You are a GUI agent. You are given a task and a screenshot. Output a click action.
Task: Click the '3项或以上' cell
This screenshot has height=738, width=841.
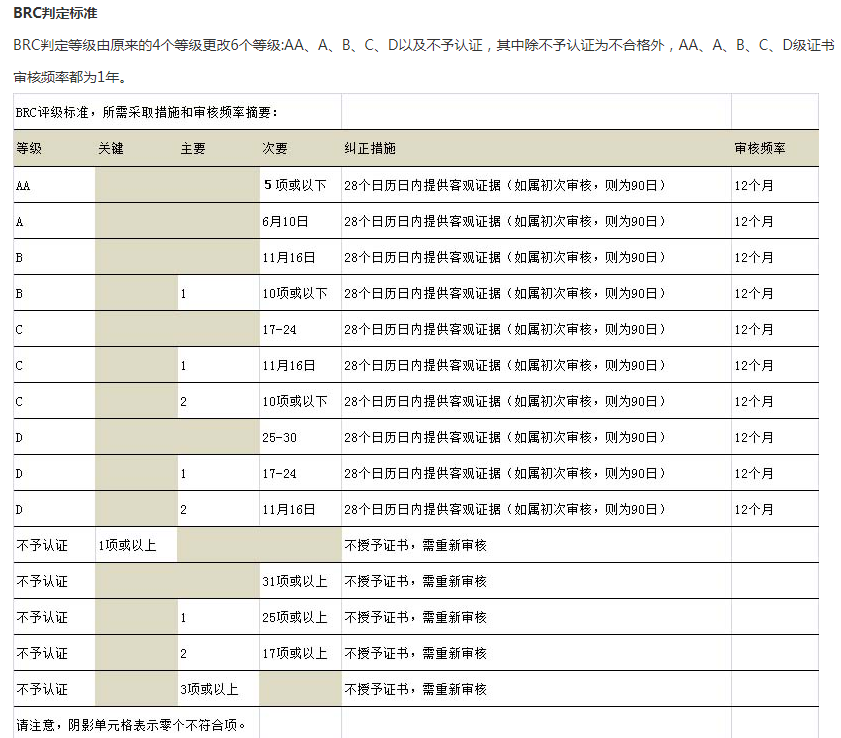209,689
